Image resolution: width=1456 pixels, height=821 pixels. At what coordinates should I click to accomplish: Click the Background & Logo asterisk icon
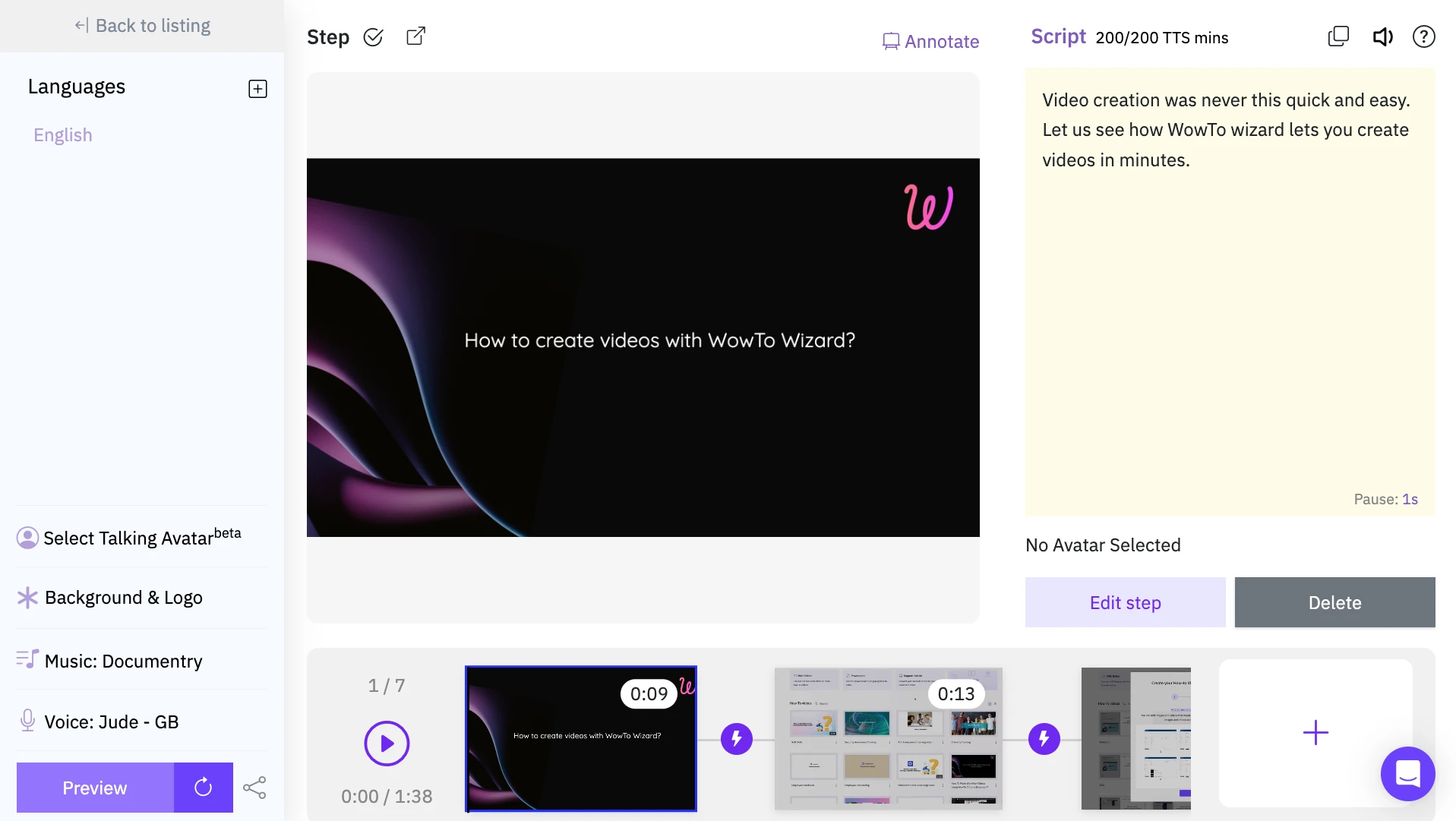click(27, 598)
